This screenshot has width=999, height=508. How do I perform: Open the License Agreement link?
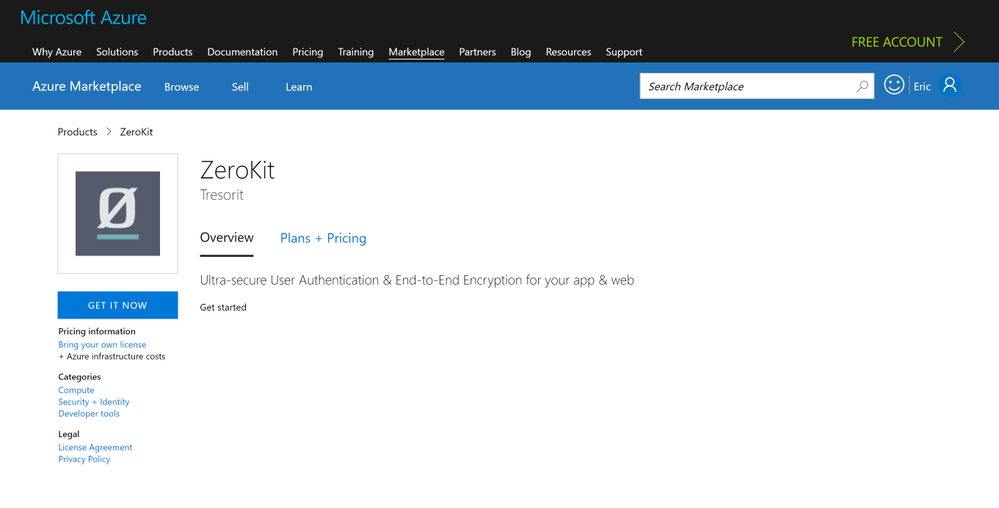(x=96, y=447)
